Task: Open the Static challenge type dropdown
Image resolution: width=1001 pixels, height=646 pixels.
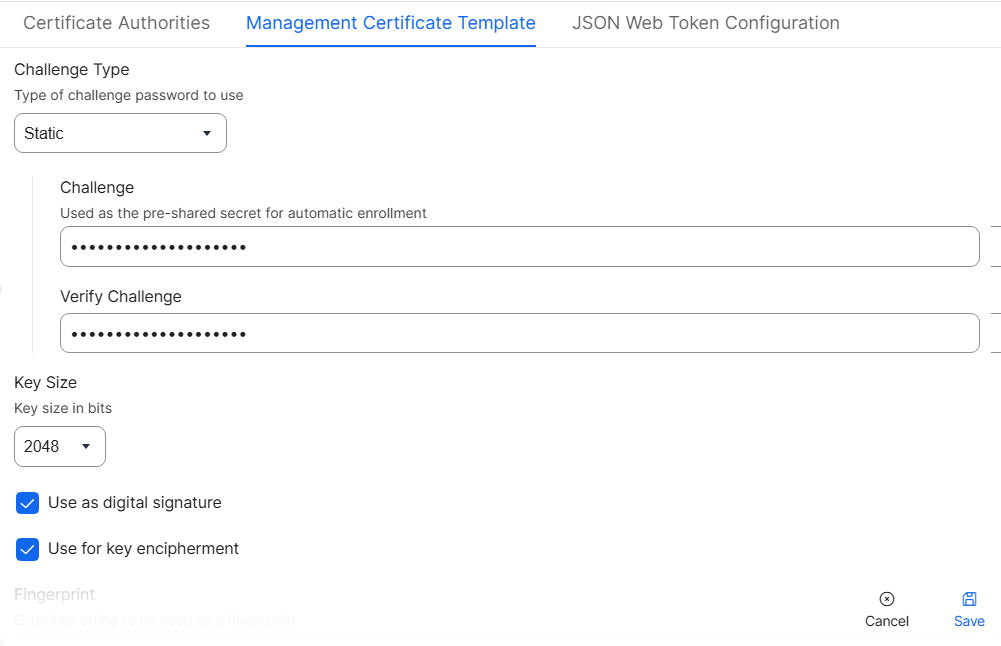Action: coord(120,133)
